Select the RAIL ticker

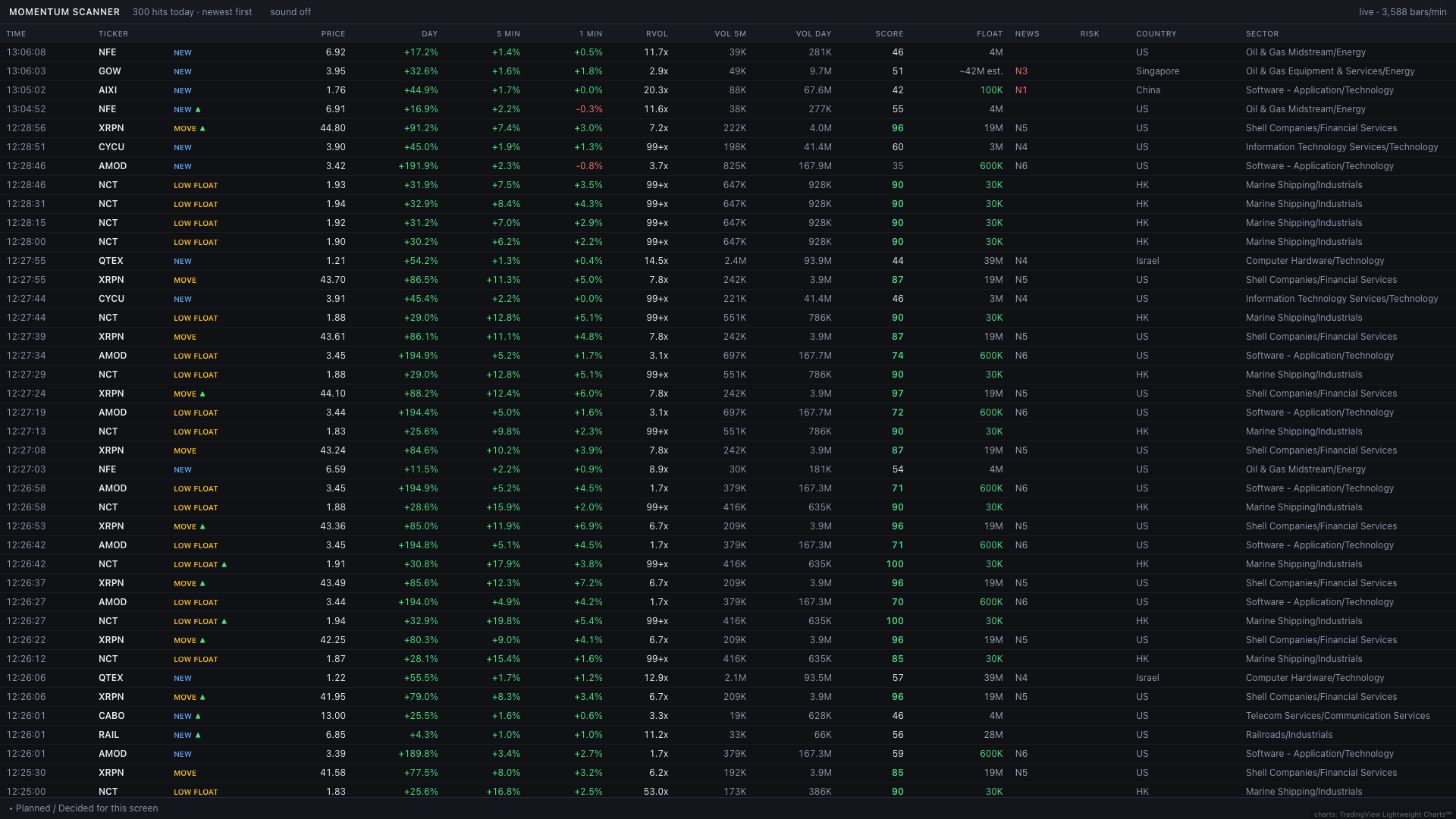[109, 735]
